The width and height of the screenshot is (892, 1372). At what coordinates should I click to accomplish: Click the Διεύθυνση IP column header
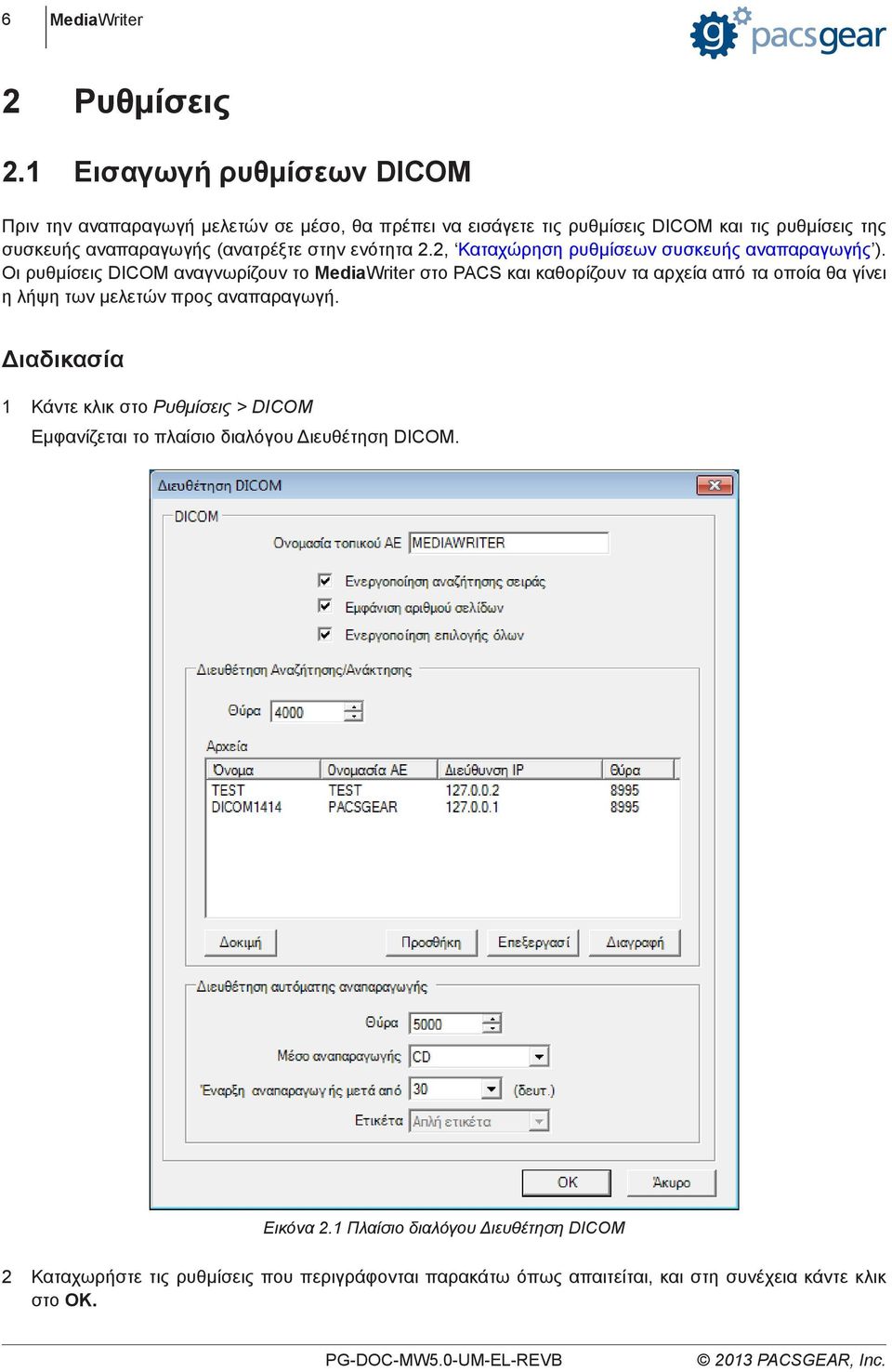[x=520, y=770]
